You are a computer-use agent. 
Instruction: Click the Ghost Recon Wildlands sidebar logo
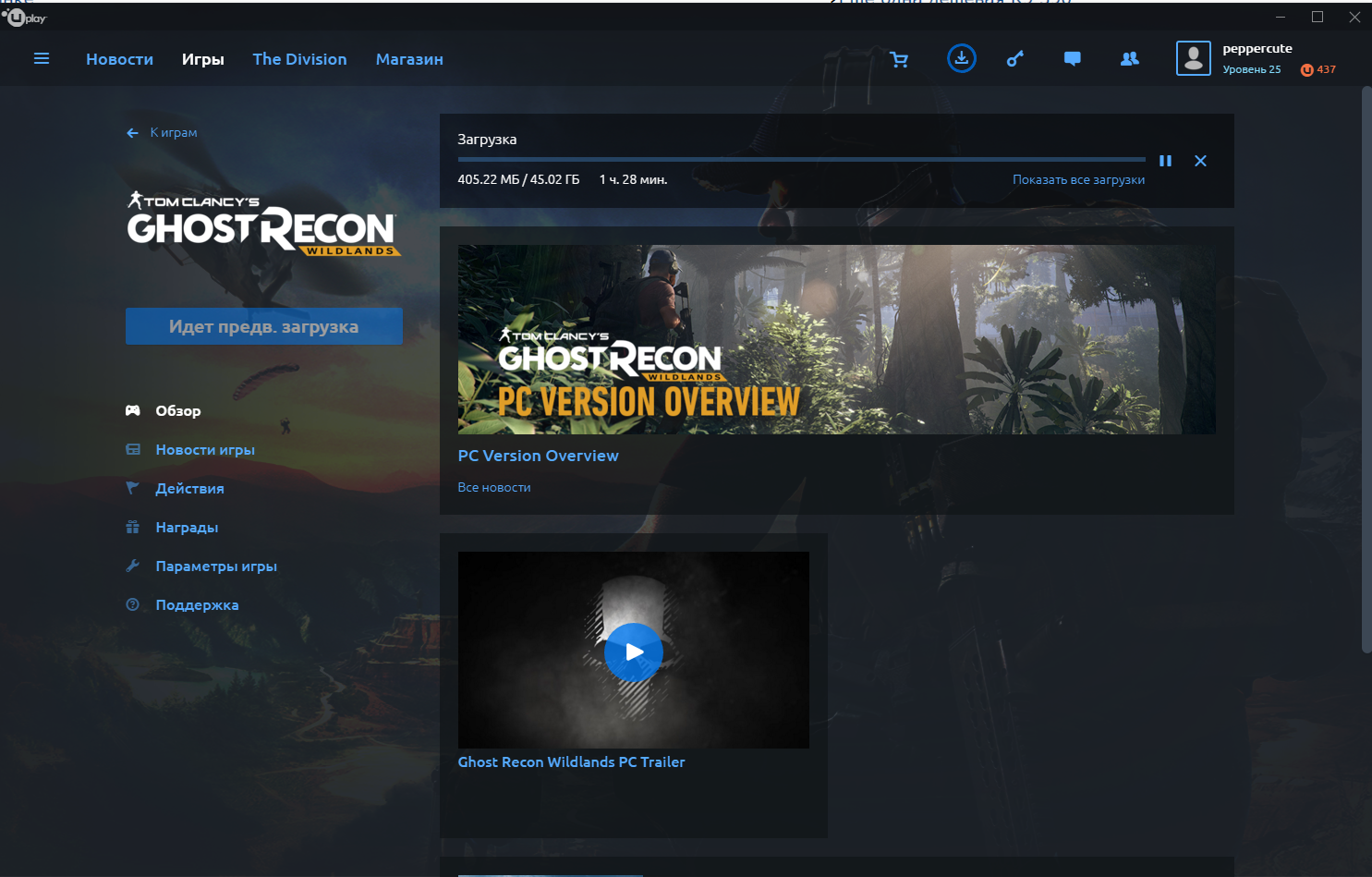[x=263, y=223]
